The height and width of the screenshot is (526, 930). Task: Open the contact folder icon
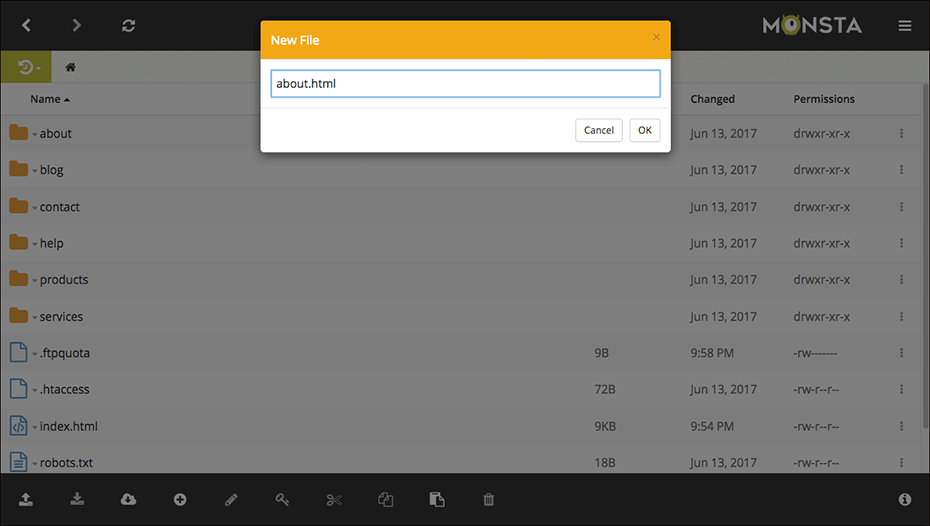pos(18,206)
